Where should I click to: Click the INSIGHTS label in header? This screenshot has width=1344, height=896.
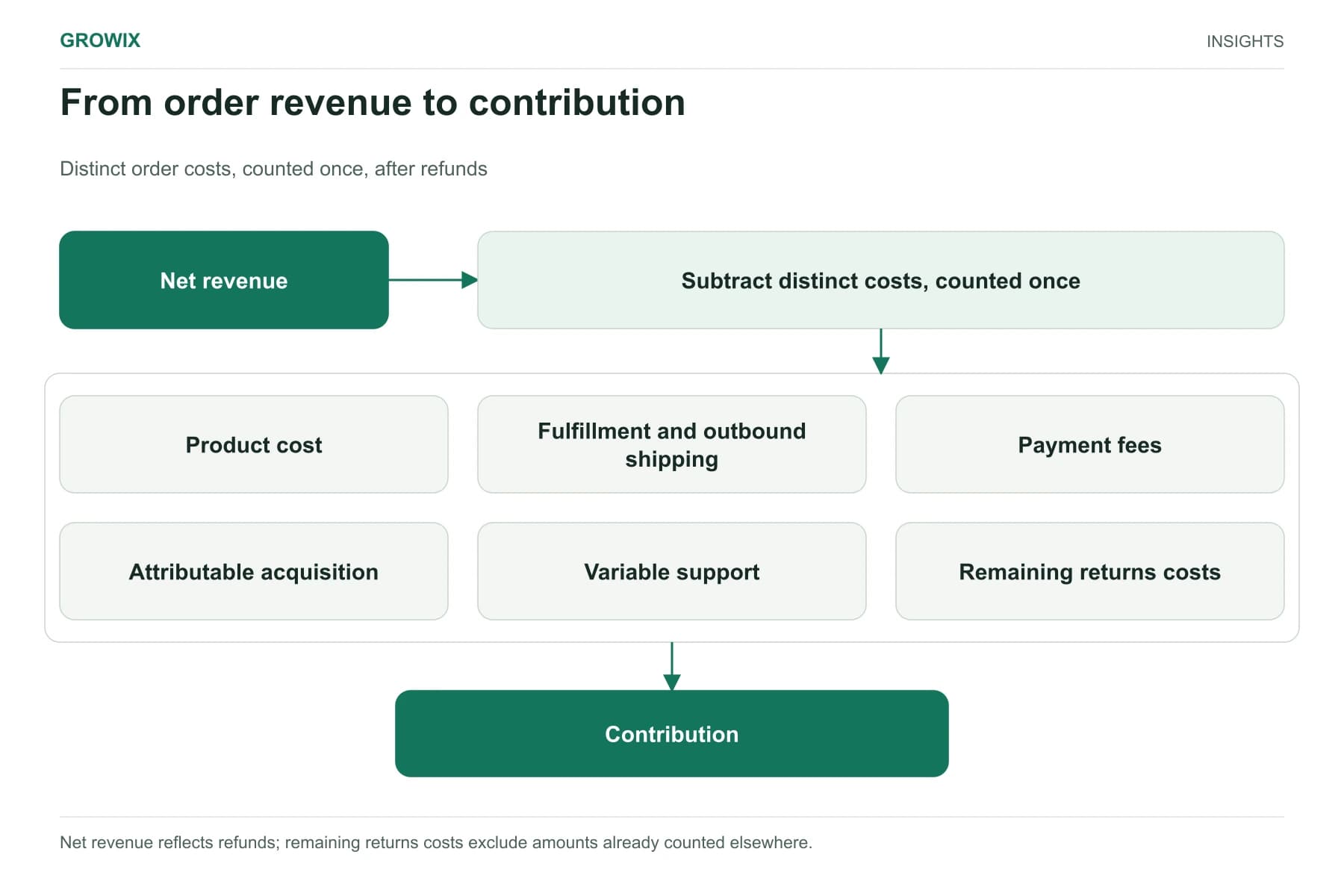(x=1245, y=41)
